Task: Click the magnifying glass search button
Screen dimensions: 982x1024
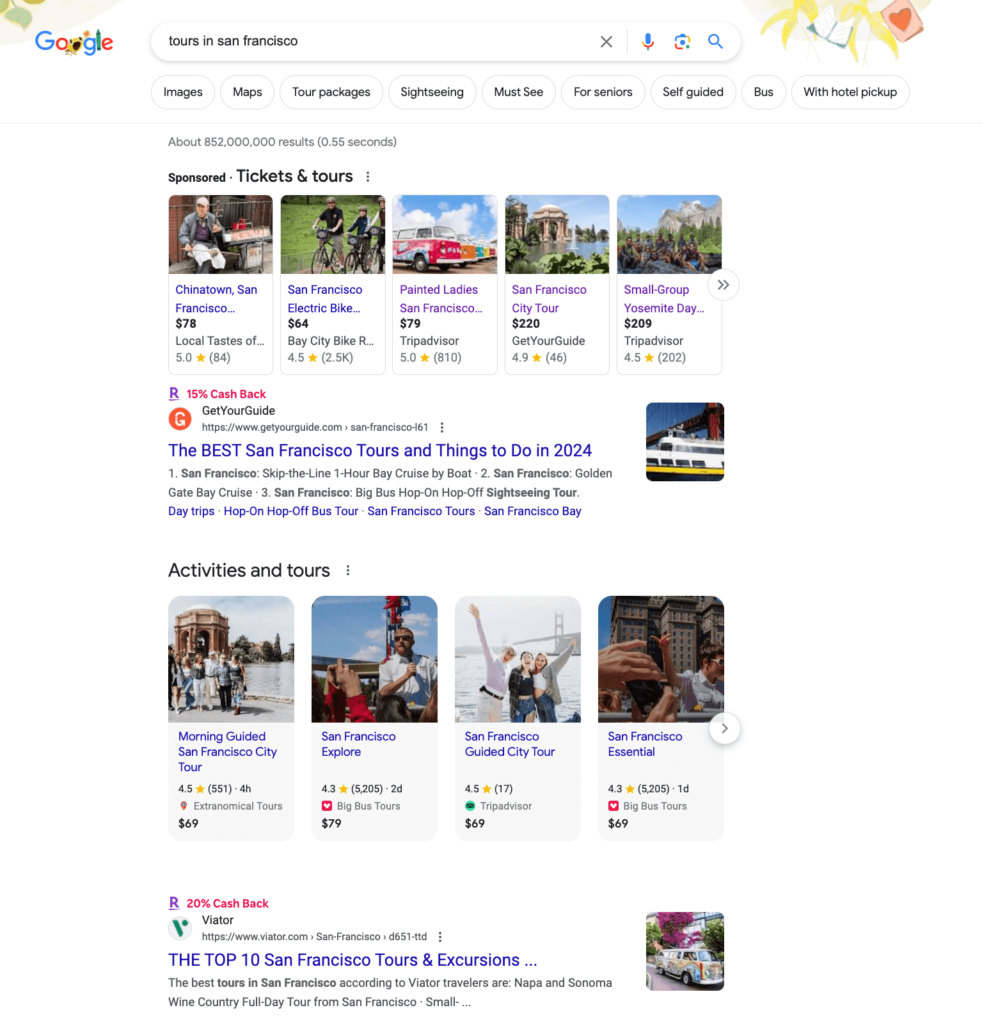Action: coord(715,42)
